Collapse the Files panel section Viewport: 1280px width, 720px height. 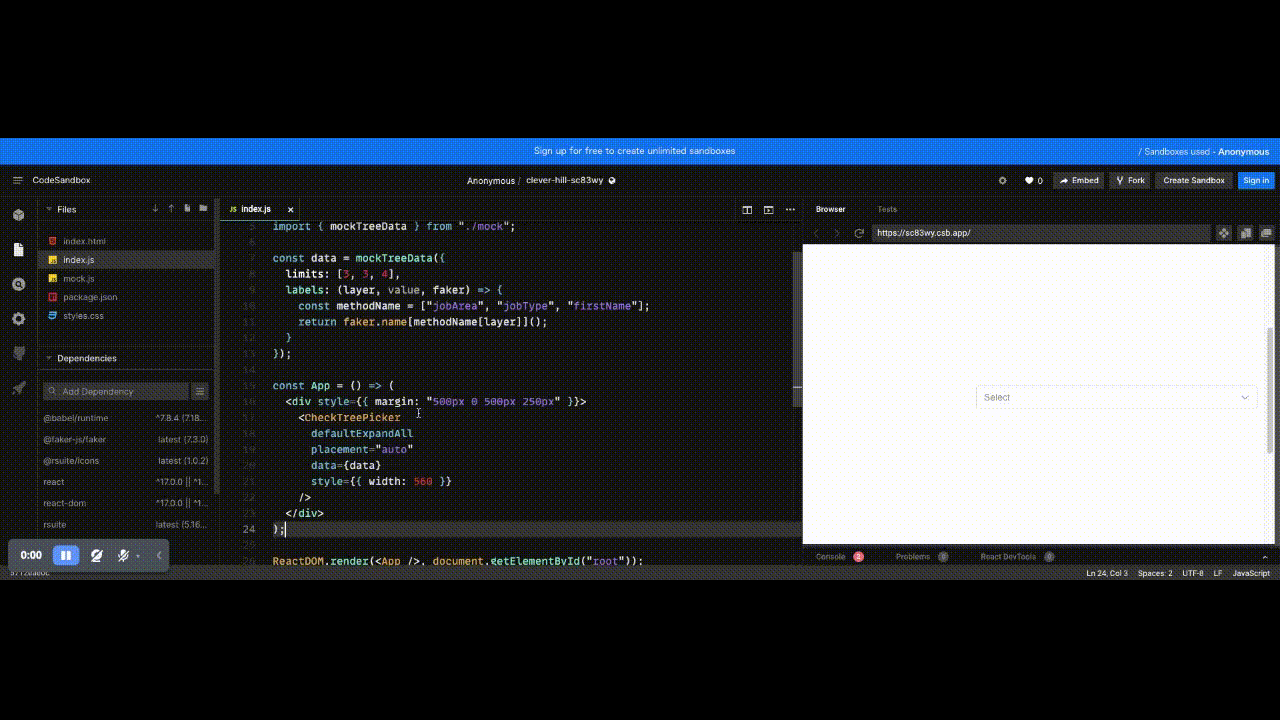point(48,209)
